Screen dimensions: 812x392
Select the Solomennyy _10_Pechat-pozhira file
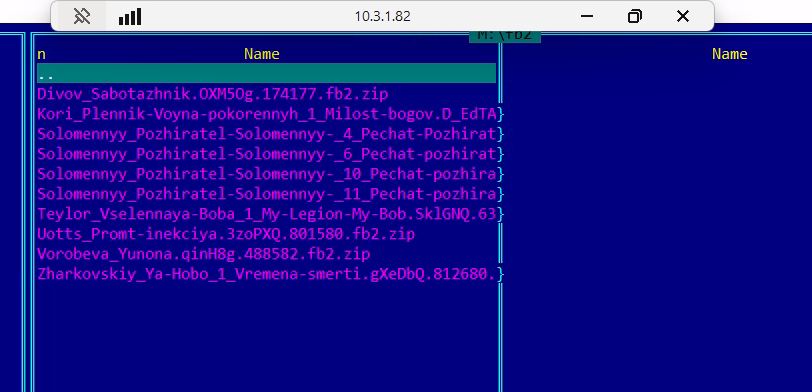267,174
